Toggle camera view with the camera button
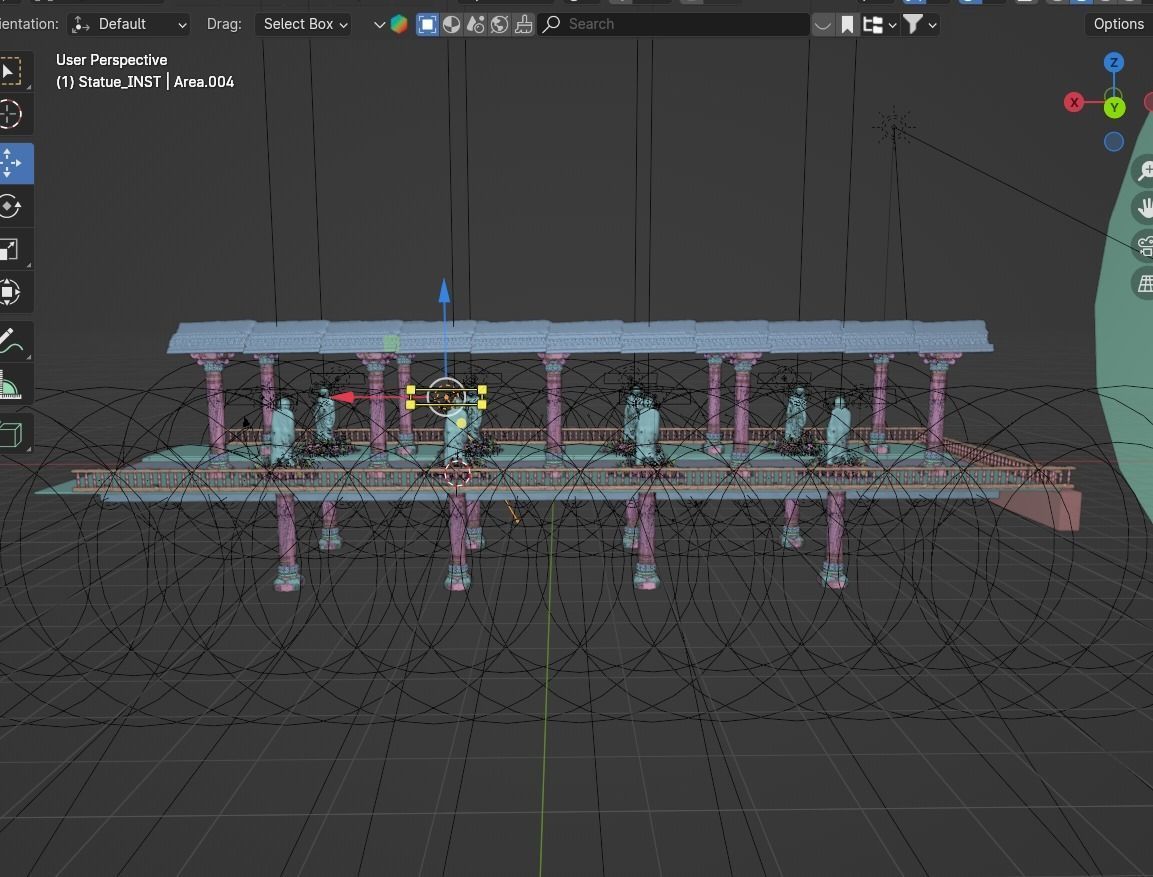 point(1143,246)
